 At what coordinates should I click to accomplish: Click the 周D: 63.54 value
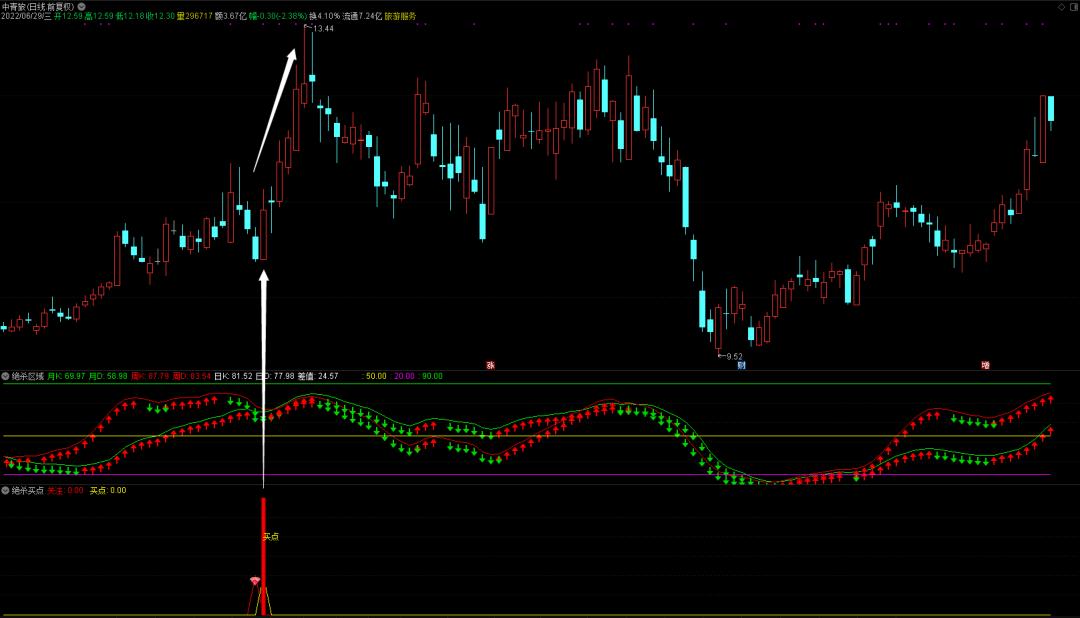click(x=191, y=376)
